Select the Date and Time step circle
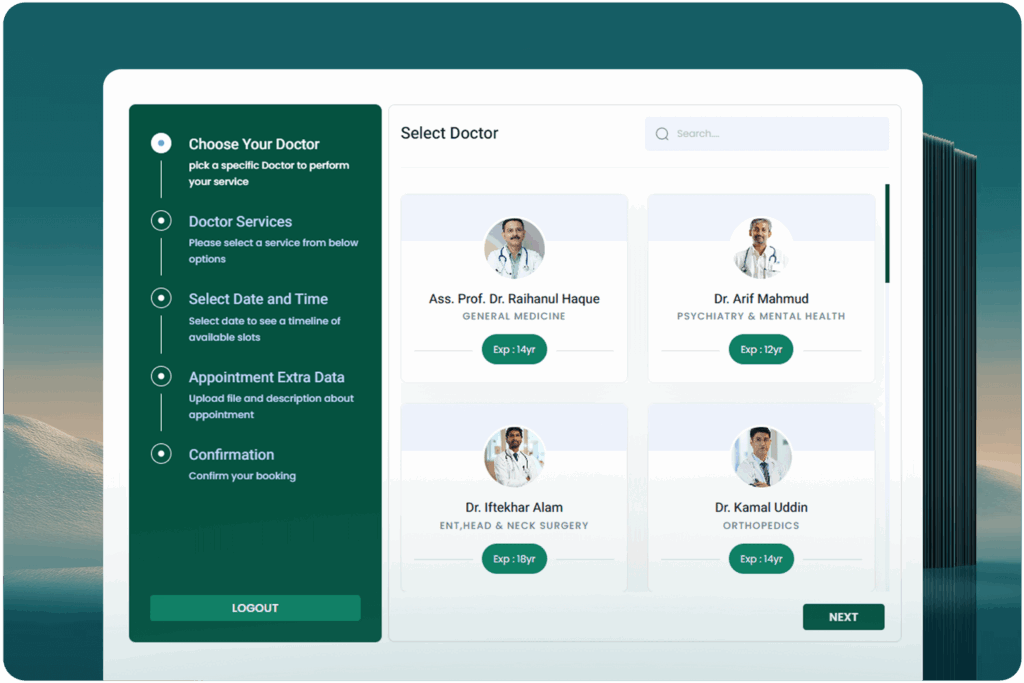This screenshot has width=1024, height=683. click(x=161, y=298)
